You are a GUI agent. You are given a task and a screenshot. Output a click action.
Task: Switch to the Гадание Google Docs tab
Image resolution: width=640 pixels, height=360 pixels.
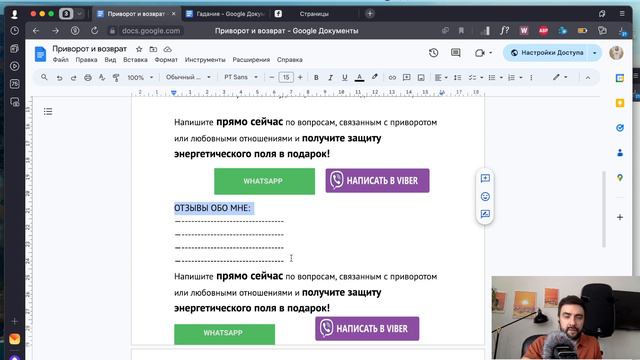coord(226,14)
